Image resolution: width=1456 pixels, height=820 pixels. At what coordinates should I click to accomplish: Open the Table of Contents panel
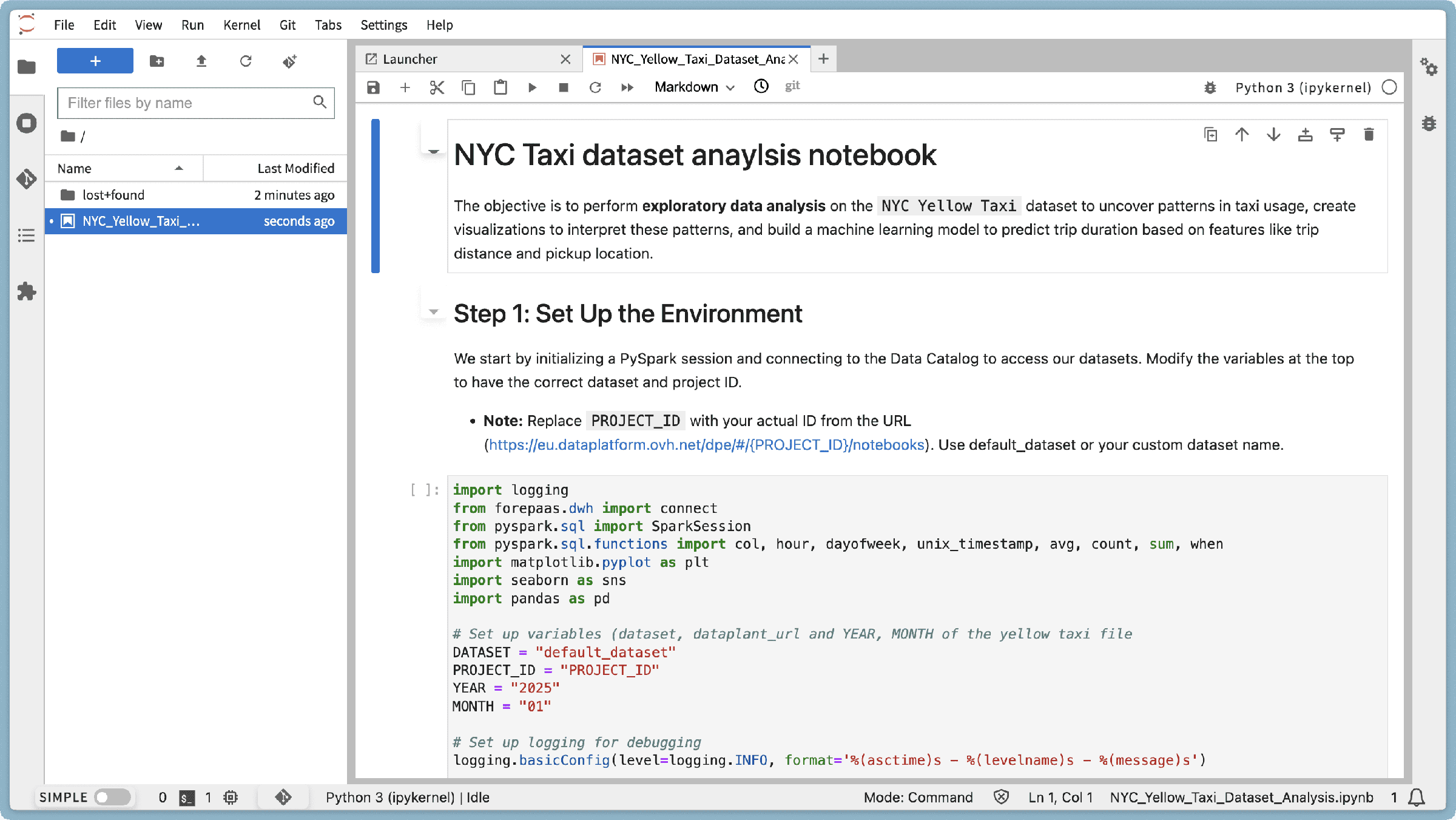pos(27,235)
